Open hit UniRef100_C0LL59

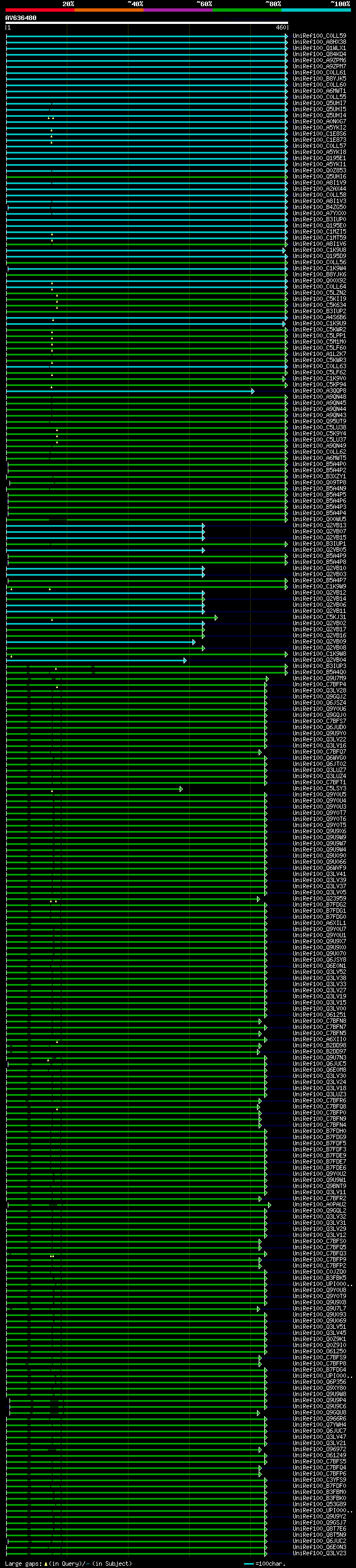[319, 36]
